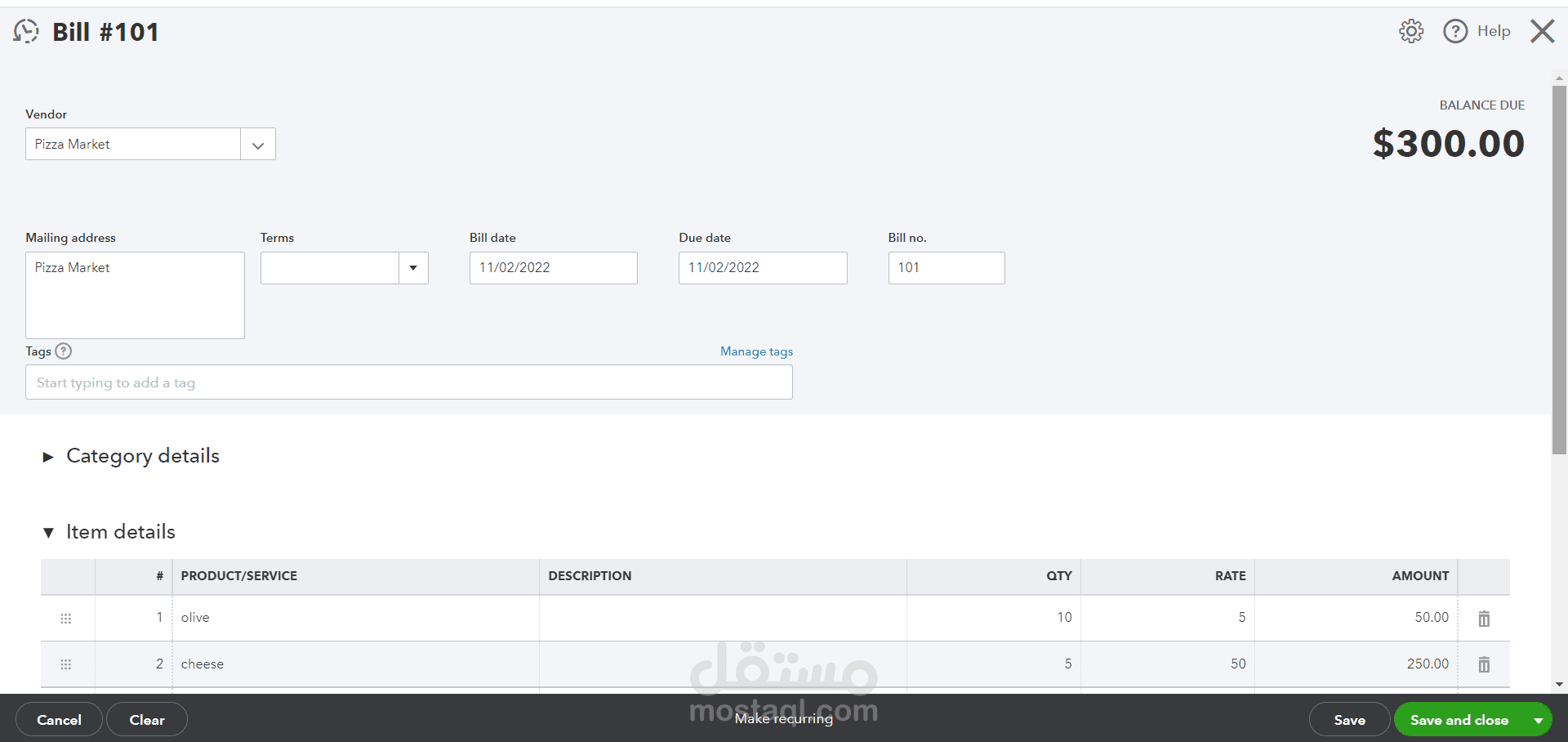Image resolution: width=1568 pixels, height=742 pixels.
Task: Open the Manage tags link
Action: click(x=756, y=351)
